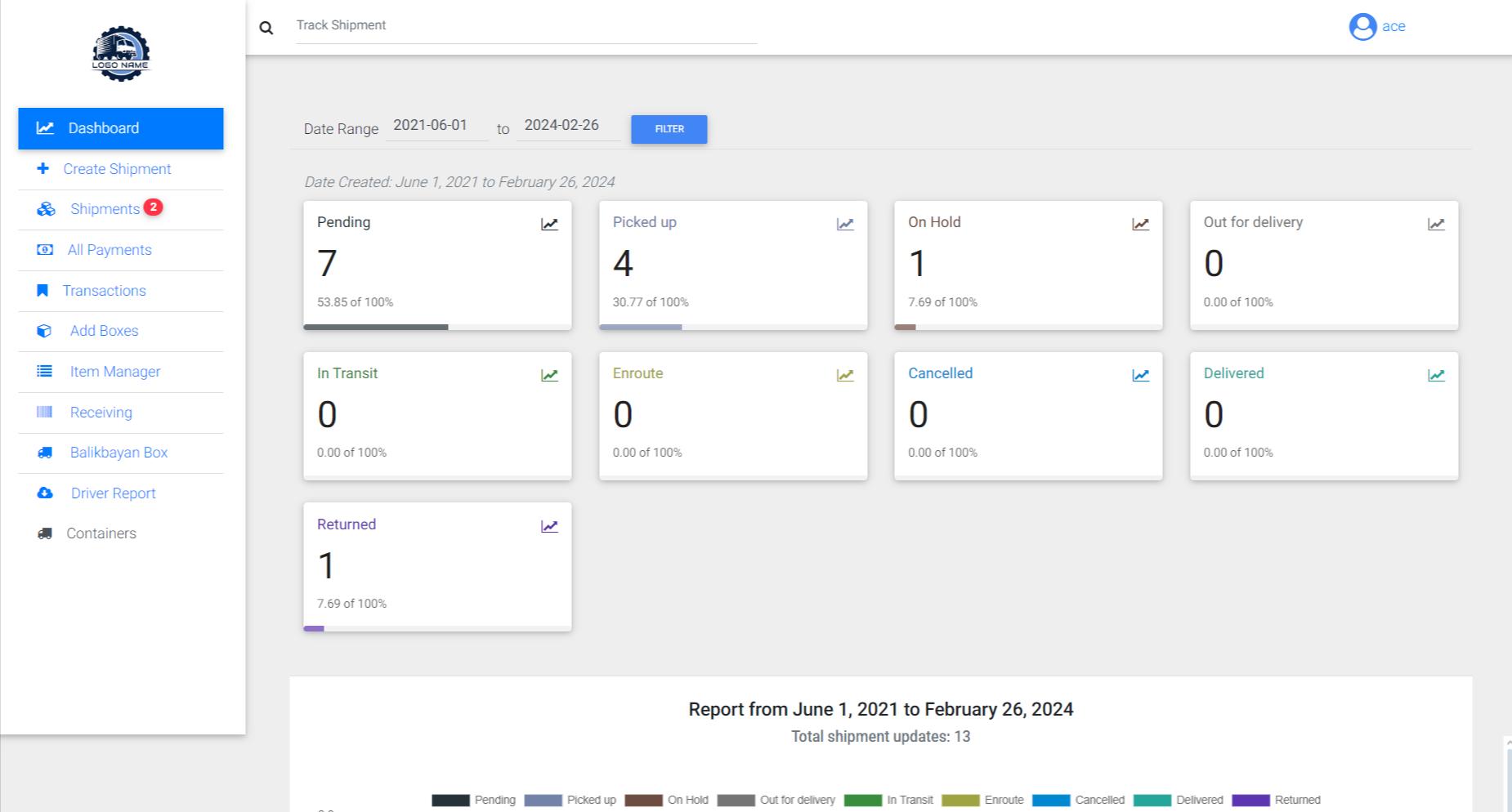Toggle the On Hold legend swatch
This screenshot has width=1512, height=812.
pos(643,801)
